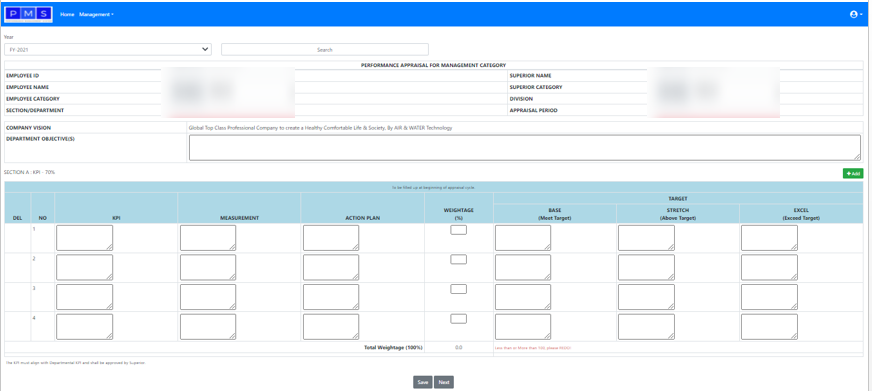Click the note about aligning with Departmental KPI

[x=76, y=363]
